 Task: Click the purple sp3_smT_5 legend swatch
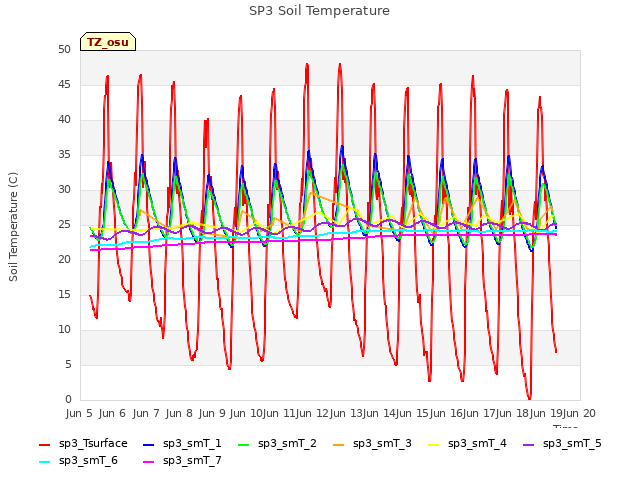tap(529, 444)
